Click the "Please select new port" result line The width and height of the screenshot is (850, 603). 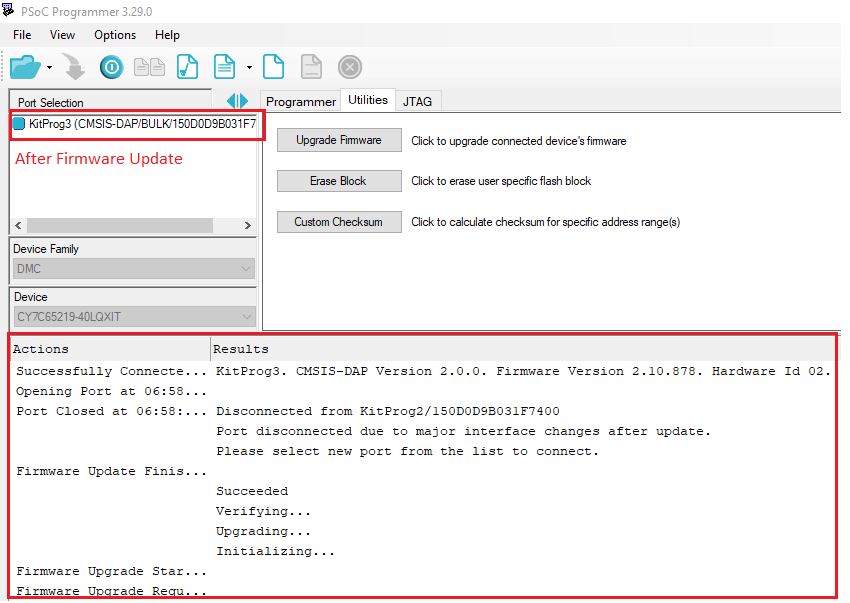407,452
